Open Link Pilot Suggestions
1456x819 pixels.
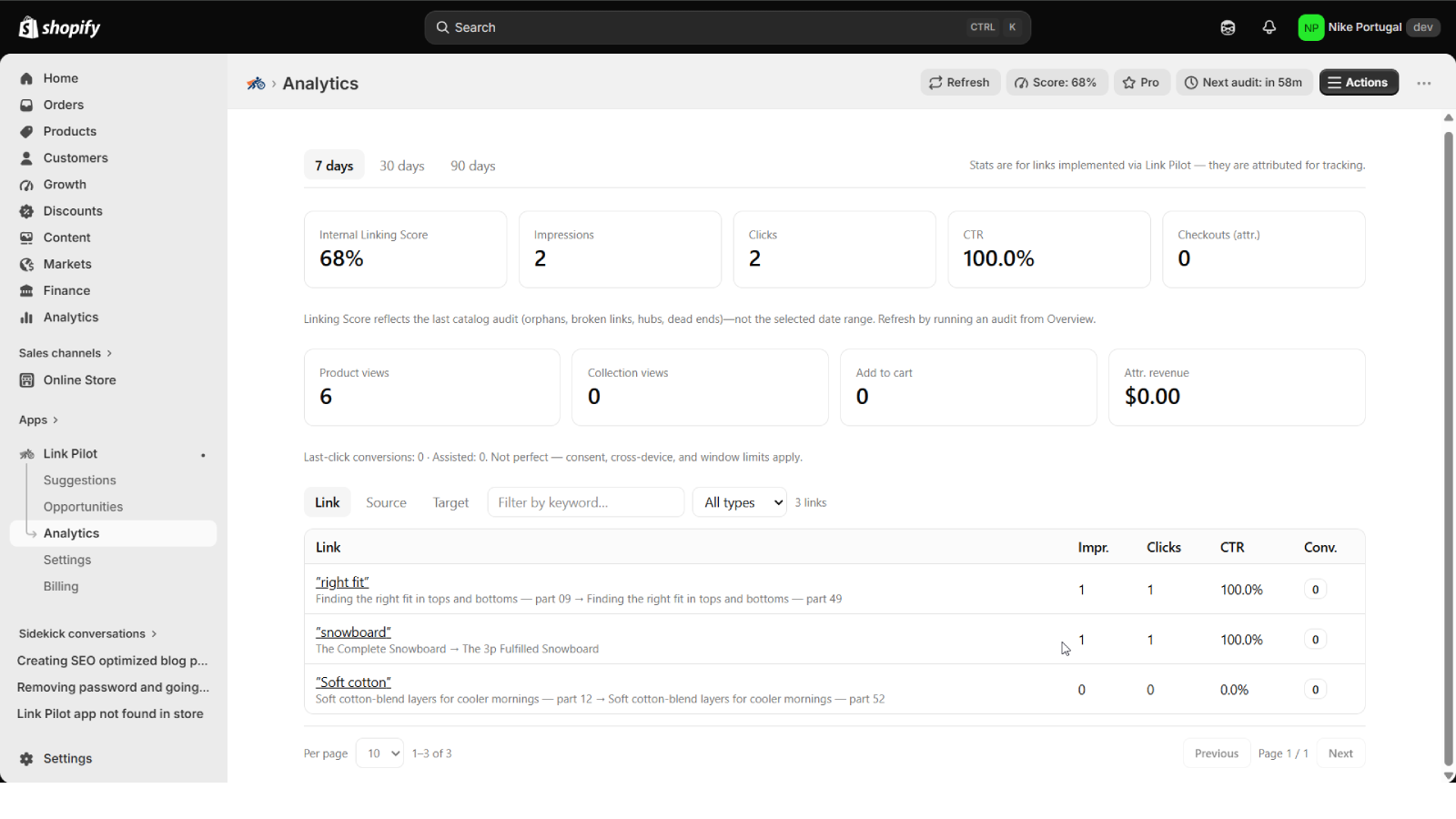pos(80,480)
